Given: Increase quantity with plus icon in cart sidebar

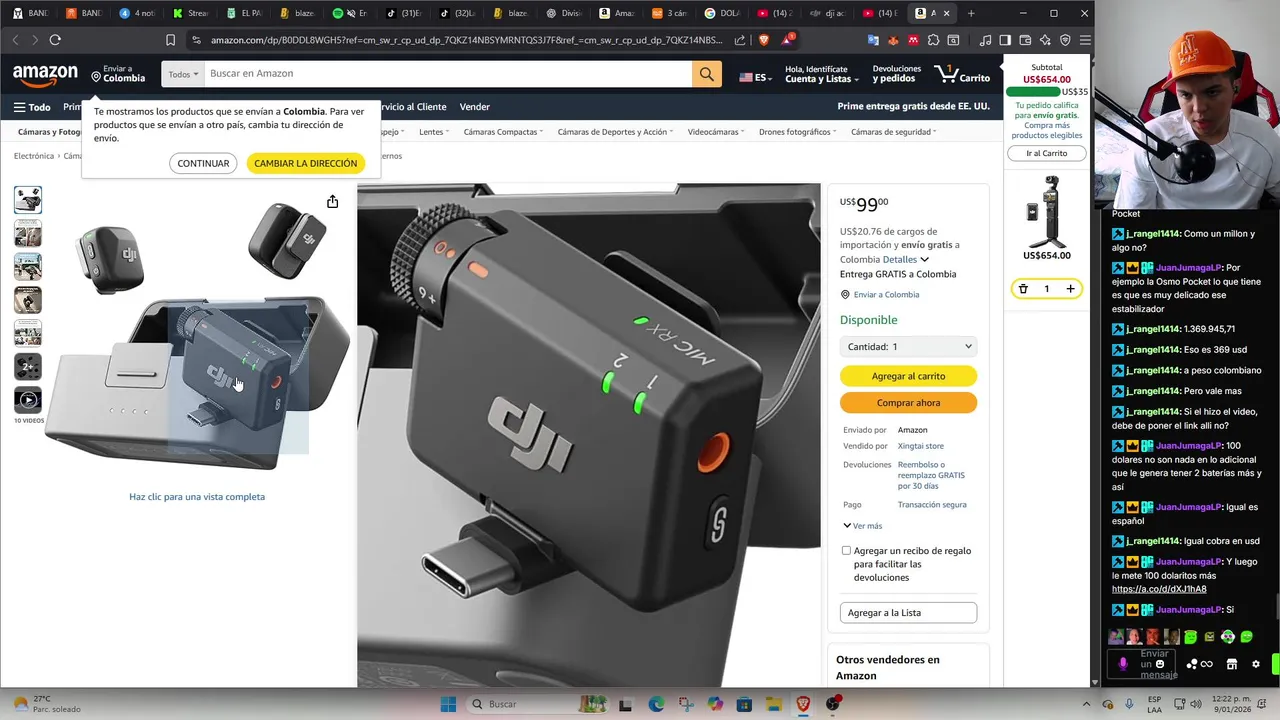Looking at the screenshot, I should pos(1070,289).
